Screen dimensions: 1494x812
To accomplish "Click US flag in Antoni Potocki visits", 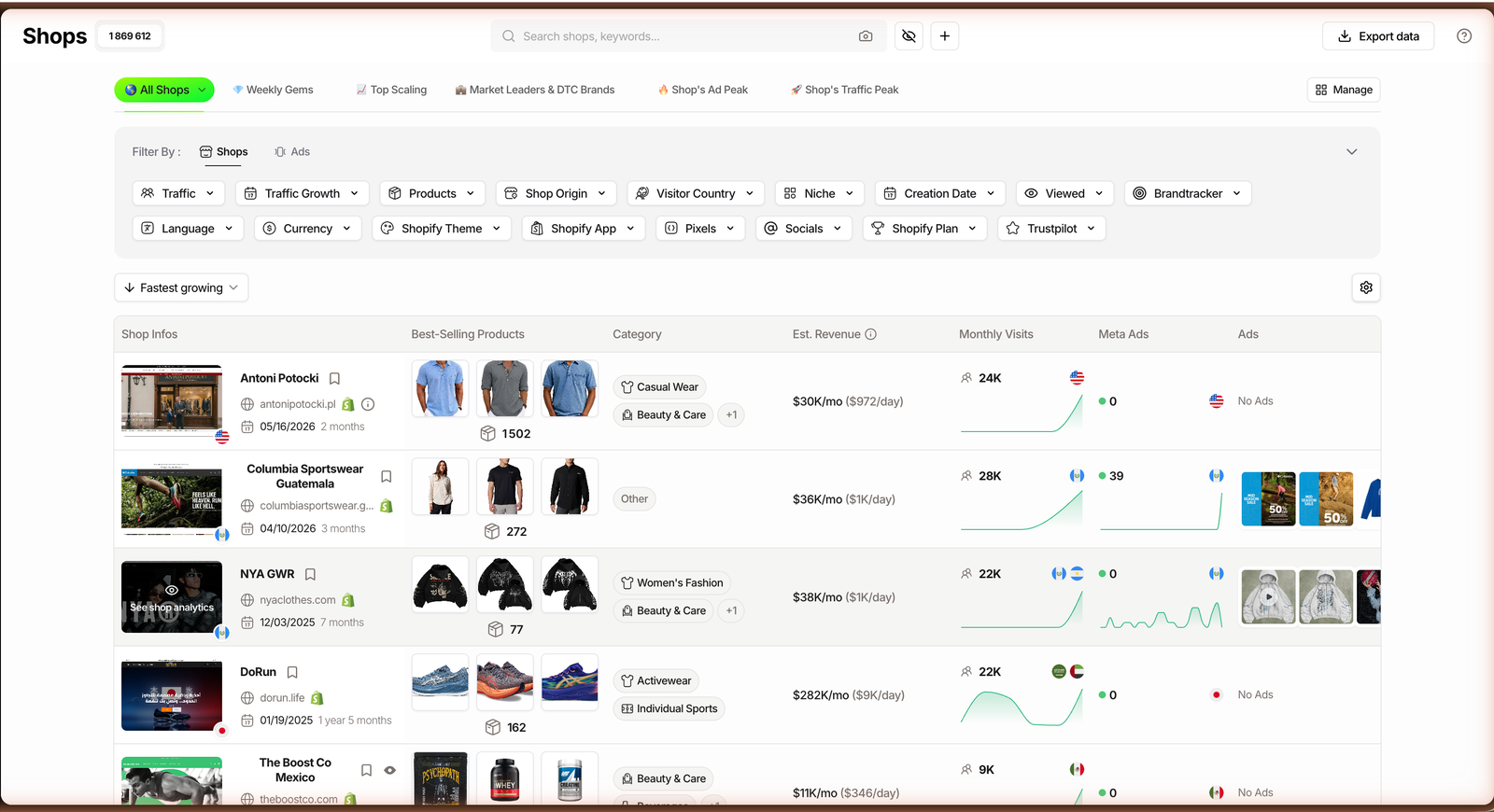I will tap(1077, 378).
